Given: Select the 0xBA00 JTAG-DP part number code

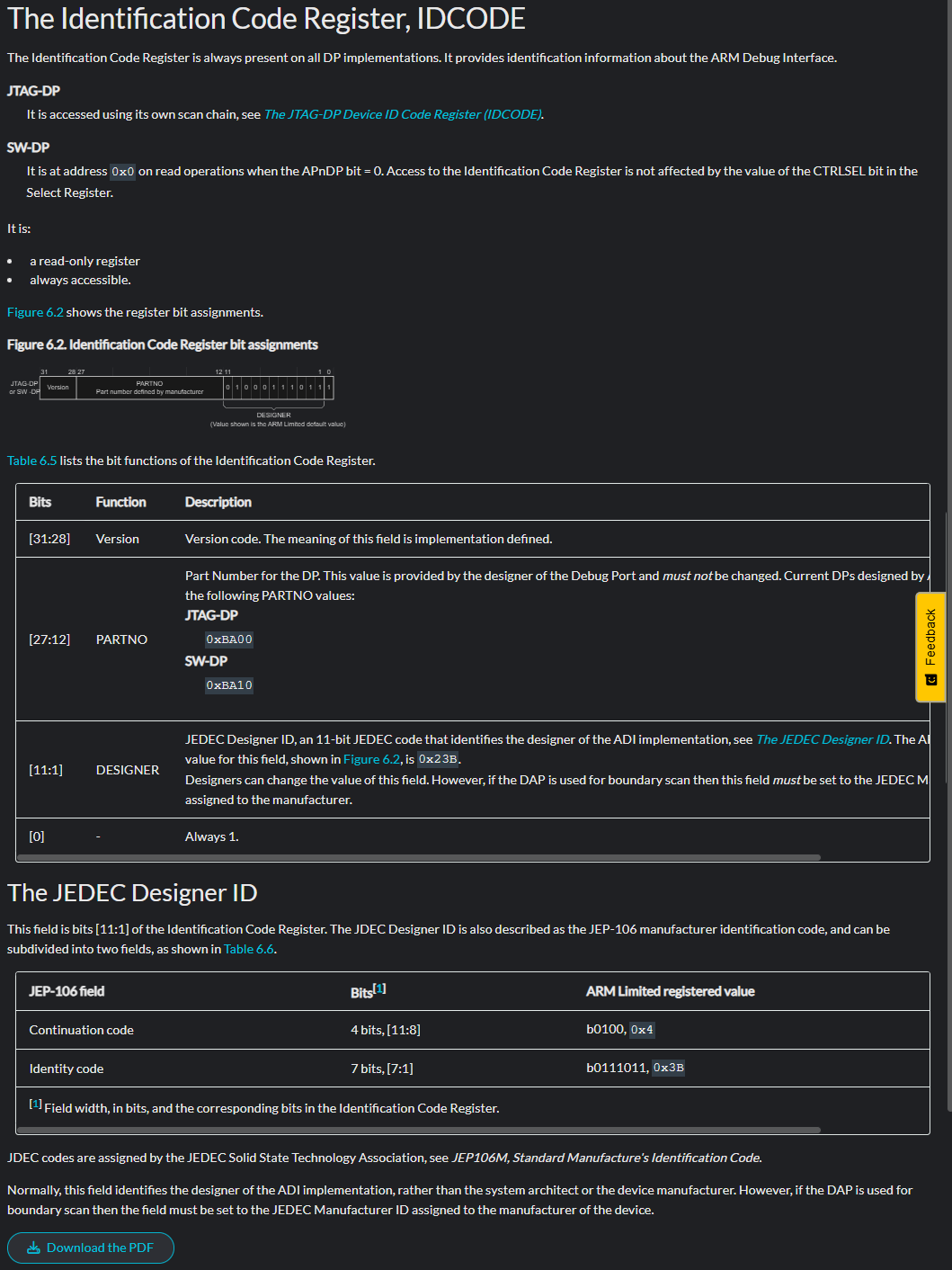Looking at the screenshot, I should 229,639.
